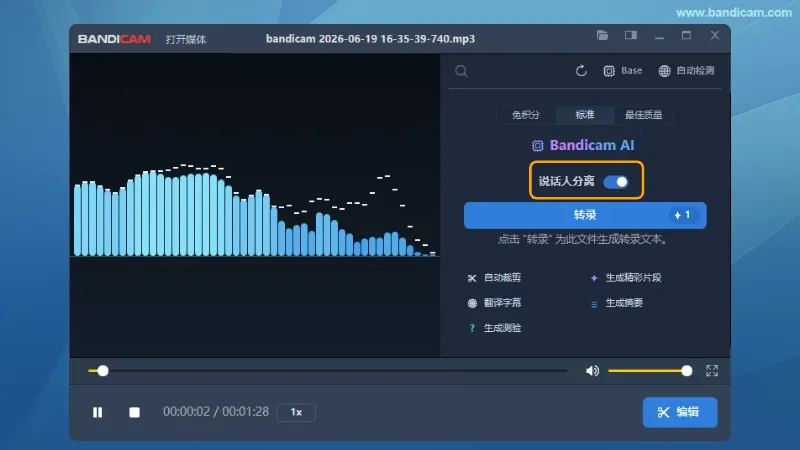Choose 生成精彩片段 option
Viewport: 800px width, 450px height.
click(x=626, y=278)
